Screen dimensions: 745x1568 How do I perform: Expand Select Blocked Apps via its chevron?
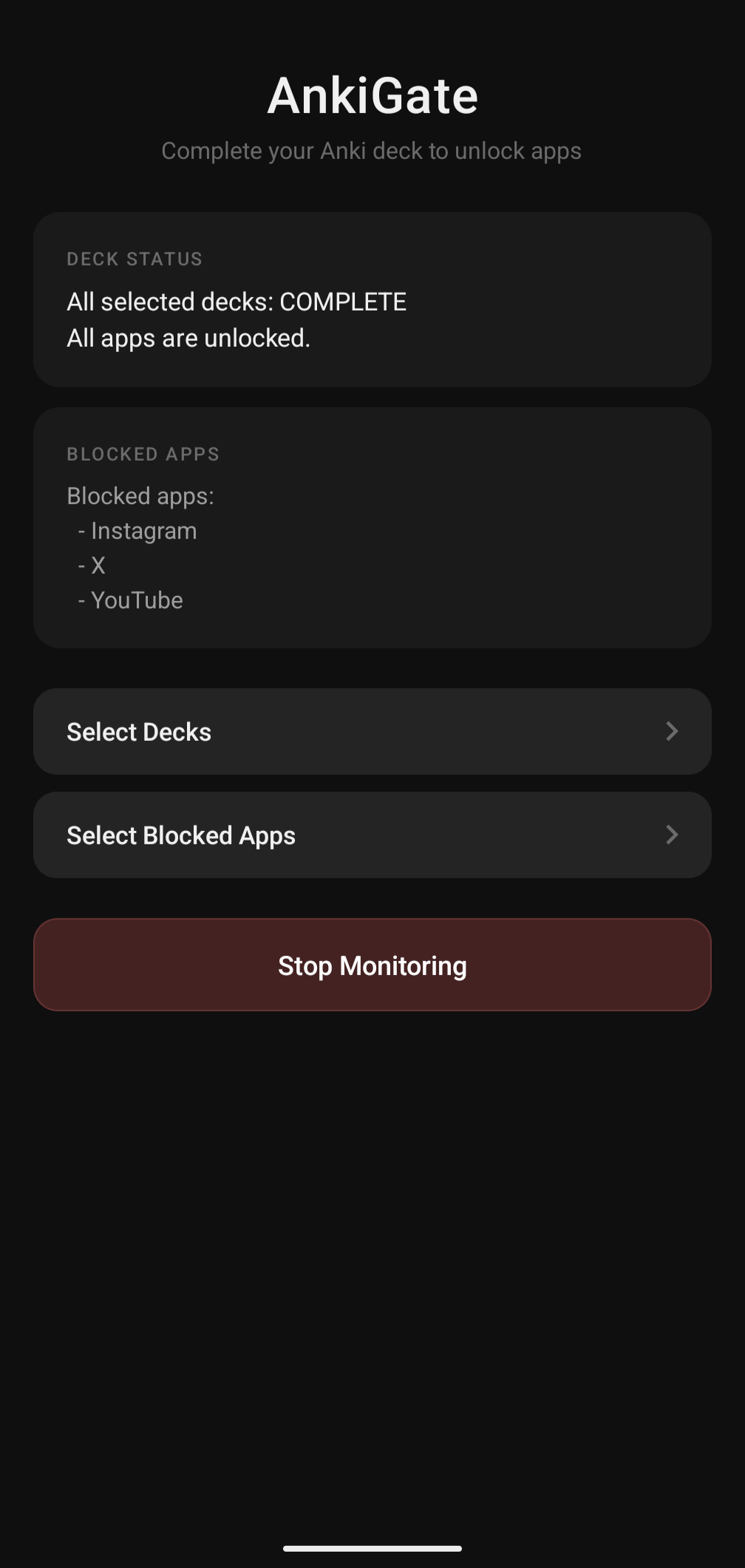(671, 835)
